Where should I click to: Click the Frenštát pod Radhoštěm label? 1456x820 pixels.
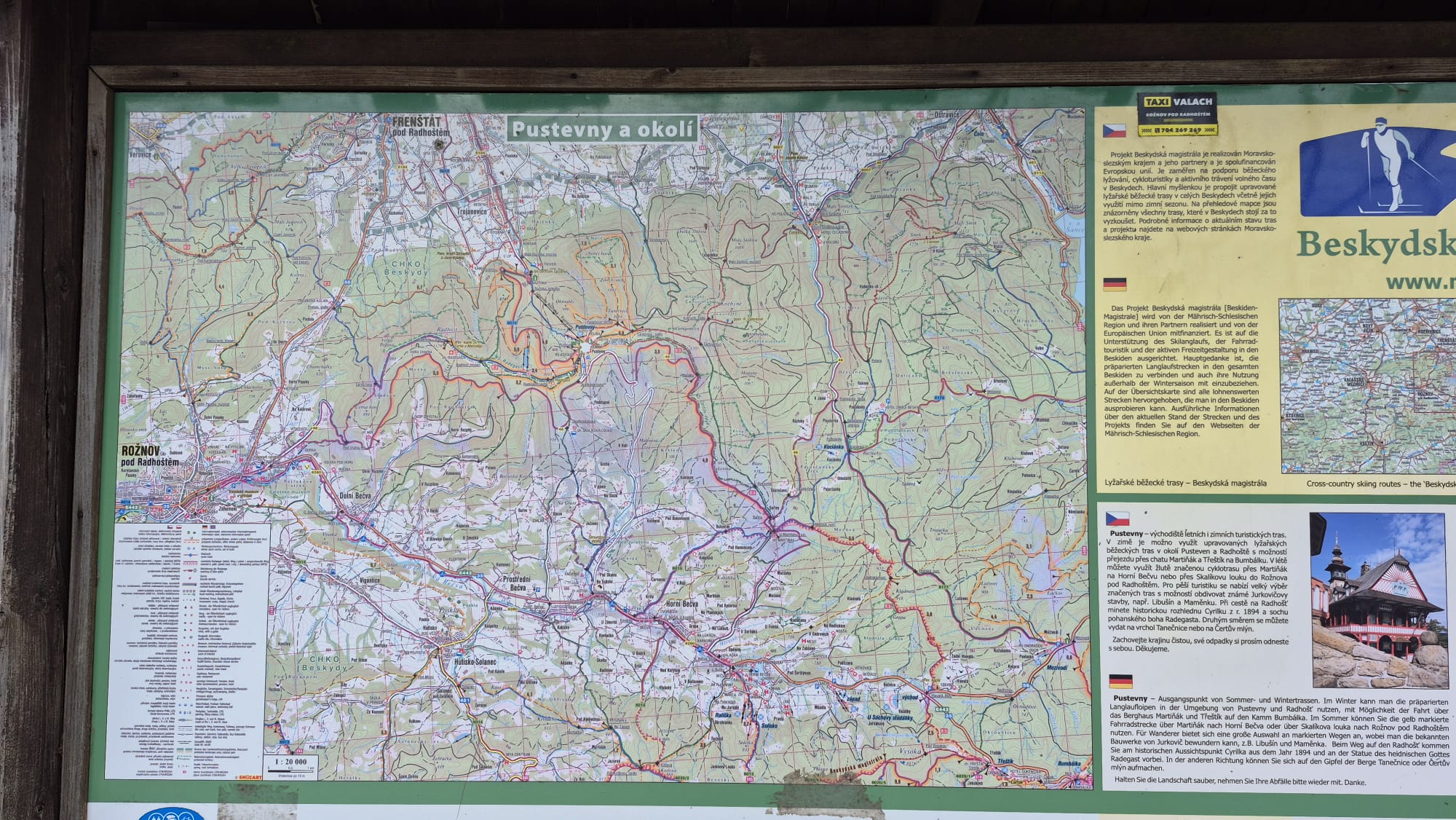click(420, 127)
